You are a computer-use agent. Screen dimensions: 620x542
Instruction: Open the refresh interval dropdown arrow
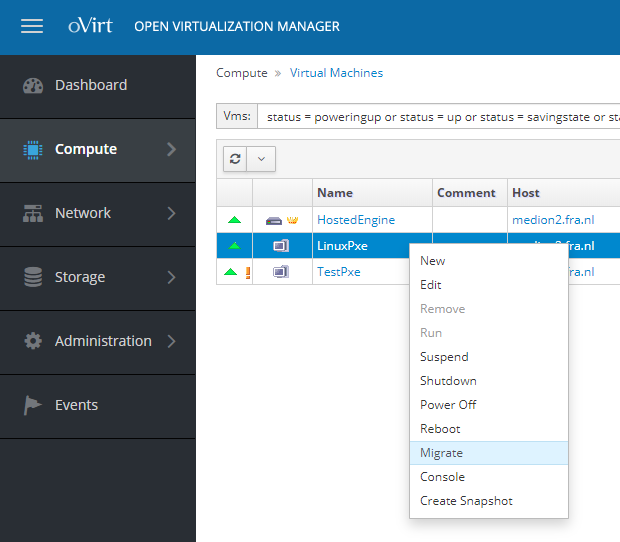(x=261, y=158)
